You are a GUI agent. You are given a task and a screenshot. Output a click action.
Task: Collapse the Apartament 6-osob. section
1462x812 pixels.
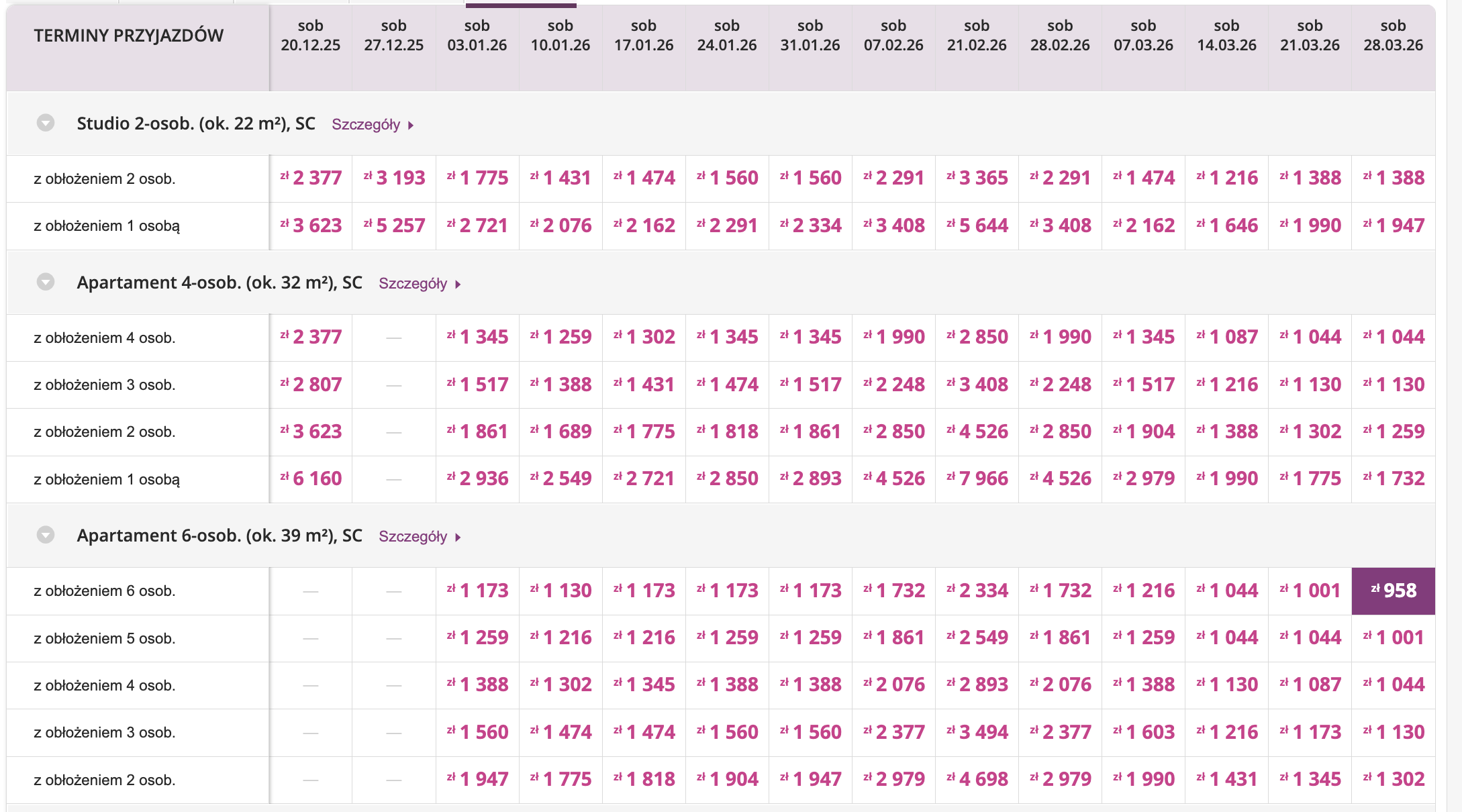[x=46, y=535]
